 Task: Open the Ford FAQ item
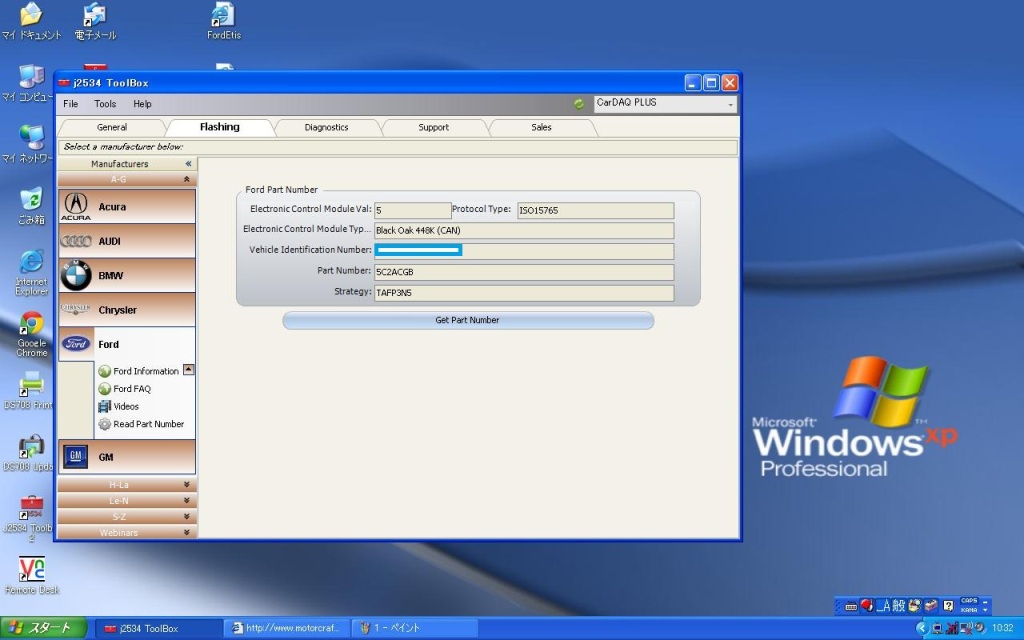tap(125, 389)
